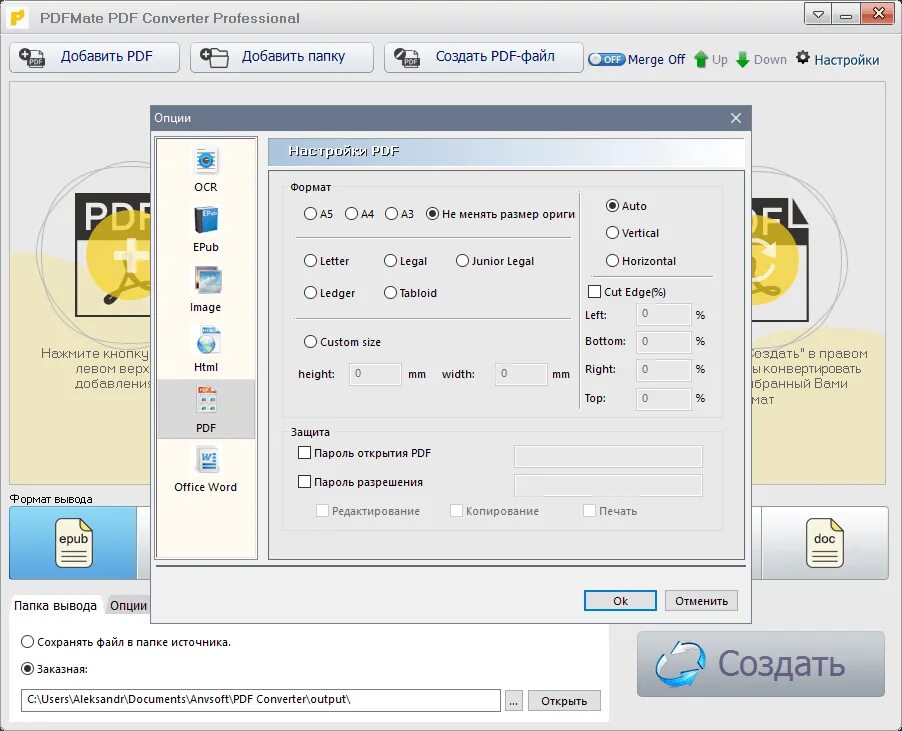Click the Добавить папку button
The width and height of the screenshot is (902, 731).
(x=282, y=57)
